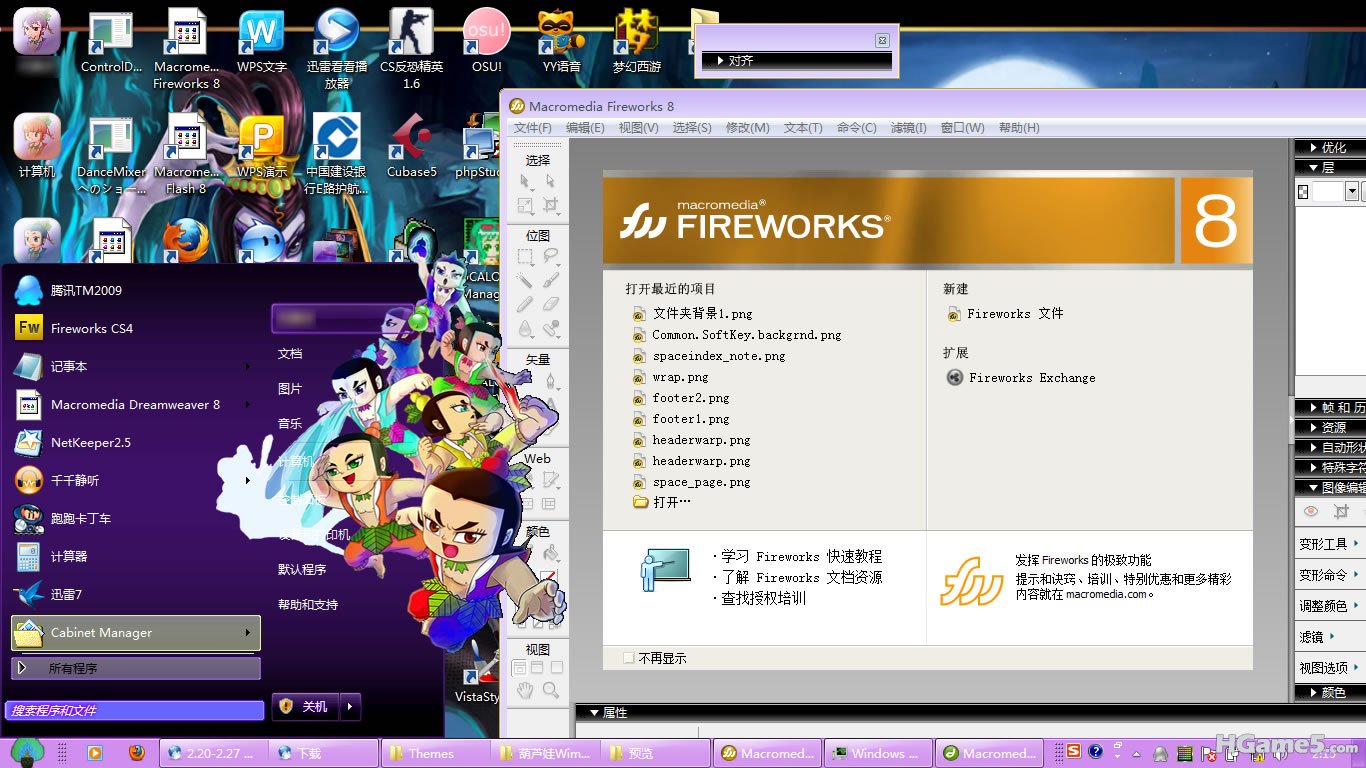Switch to full screen view mode
Viewport: 1366px width, 768px height.
pyautogui.click(x=557, y=668)
